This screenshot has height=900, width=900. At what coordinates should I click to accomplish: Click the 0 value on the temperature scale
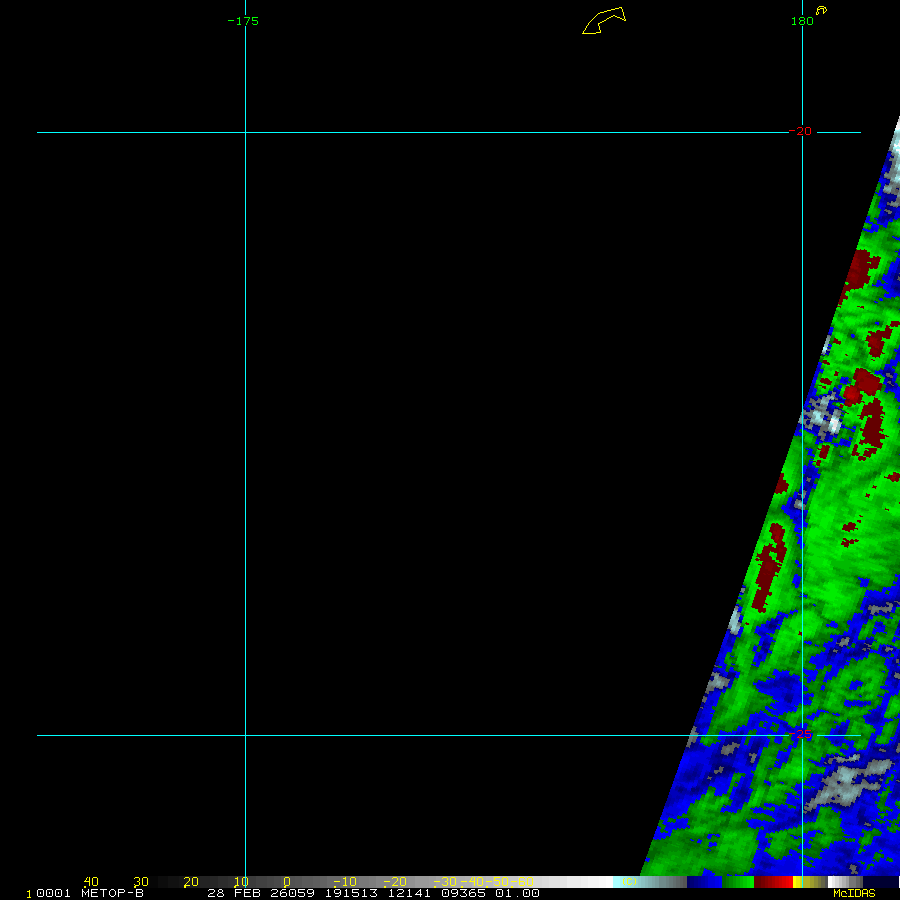(x=287, y=882)
